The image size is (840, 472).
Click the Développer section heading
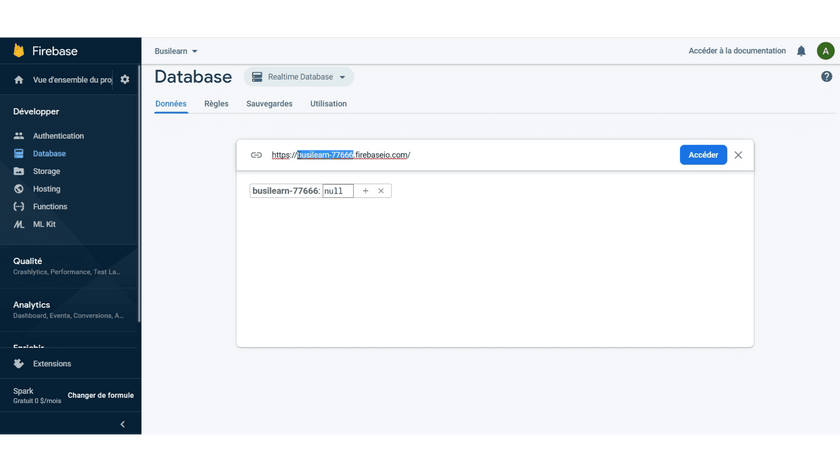coord(36,112)
